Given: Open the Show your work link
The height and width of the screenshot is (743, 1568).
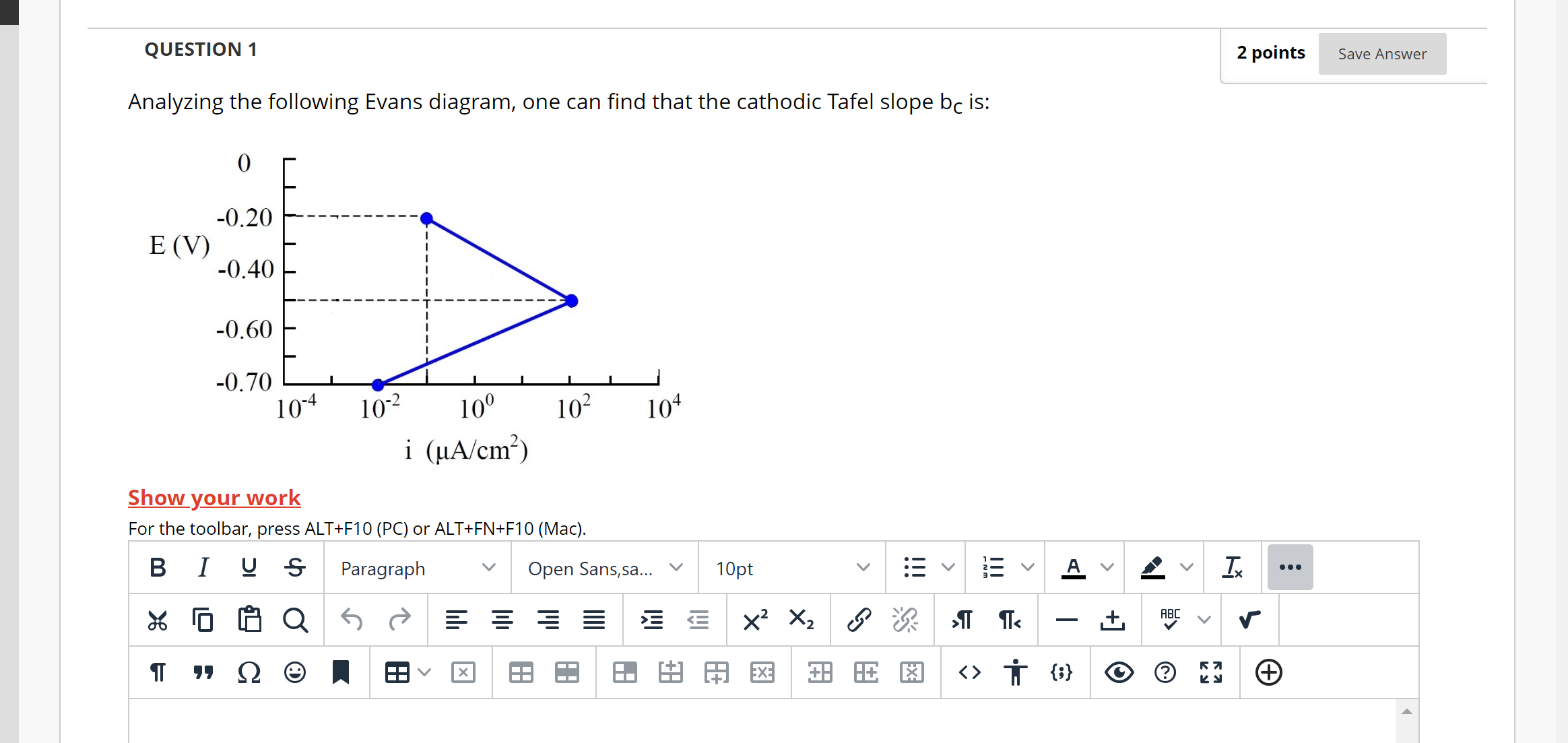Looking at the screenshot, I should pyautogui.click(x=214, y=497).
